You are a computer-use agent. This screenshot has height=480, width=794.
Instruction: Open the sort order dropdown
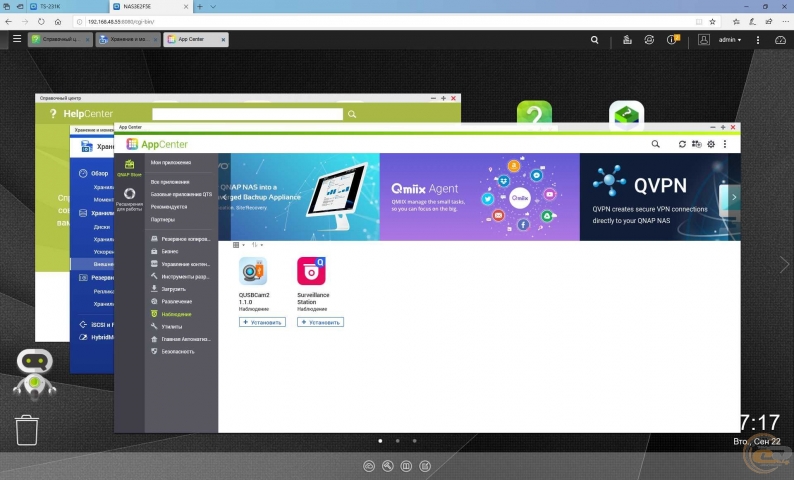click(257, 245)
